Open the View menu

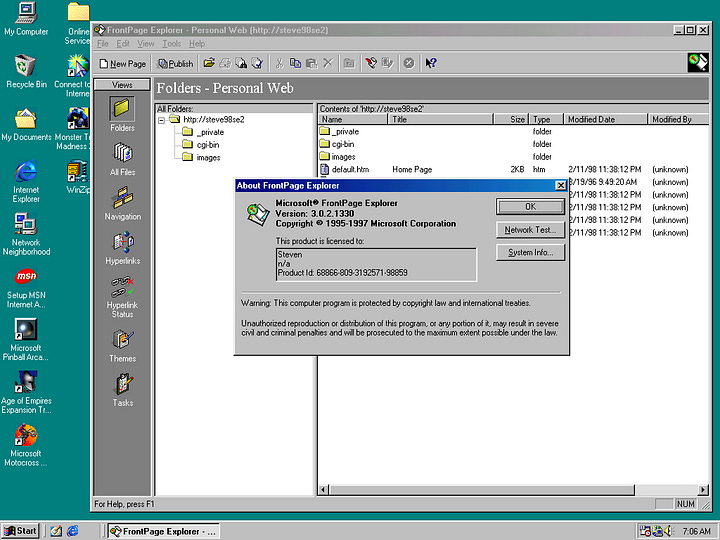click(146, 44)
